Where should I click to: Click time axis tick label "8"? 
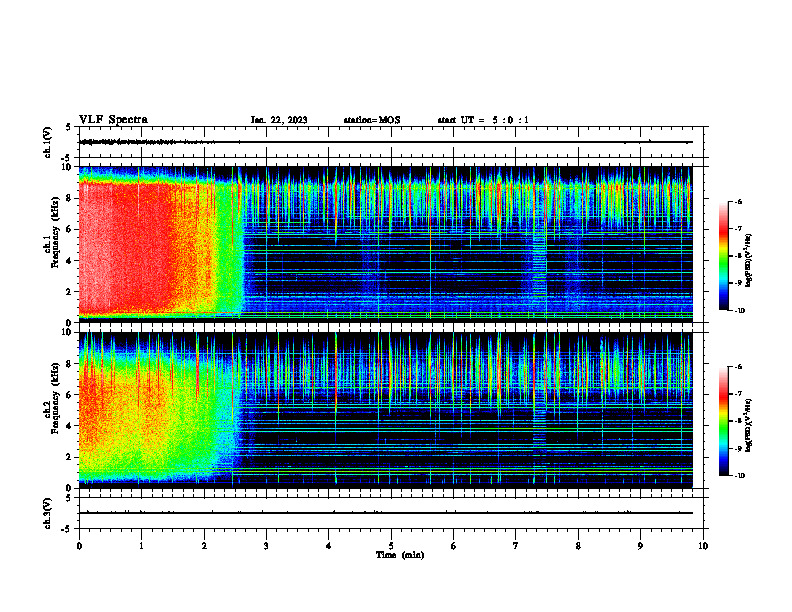[x=578, y=546]
